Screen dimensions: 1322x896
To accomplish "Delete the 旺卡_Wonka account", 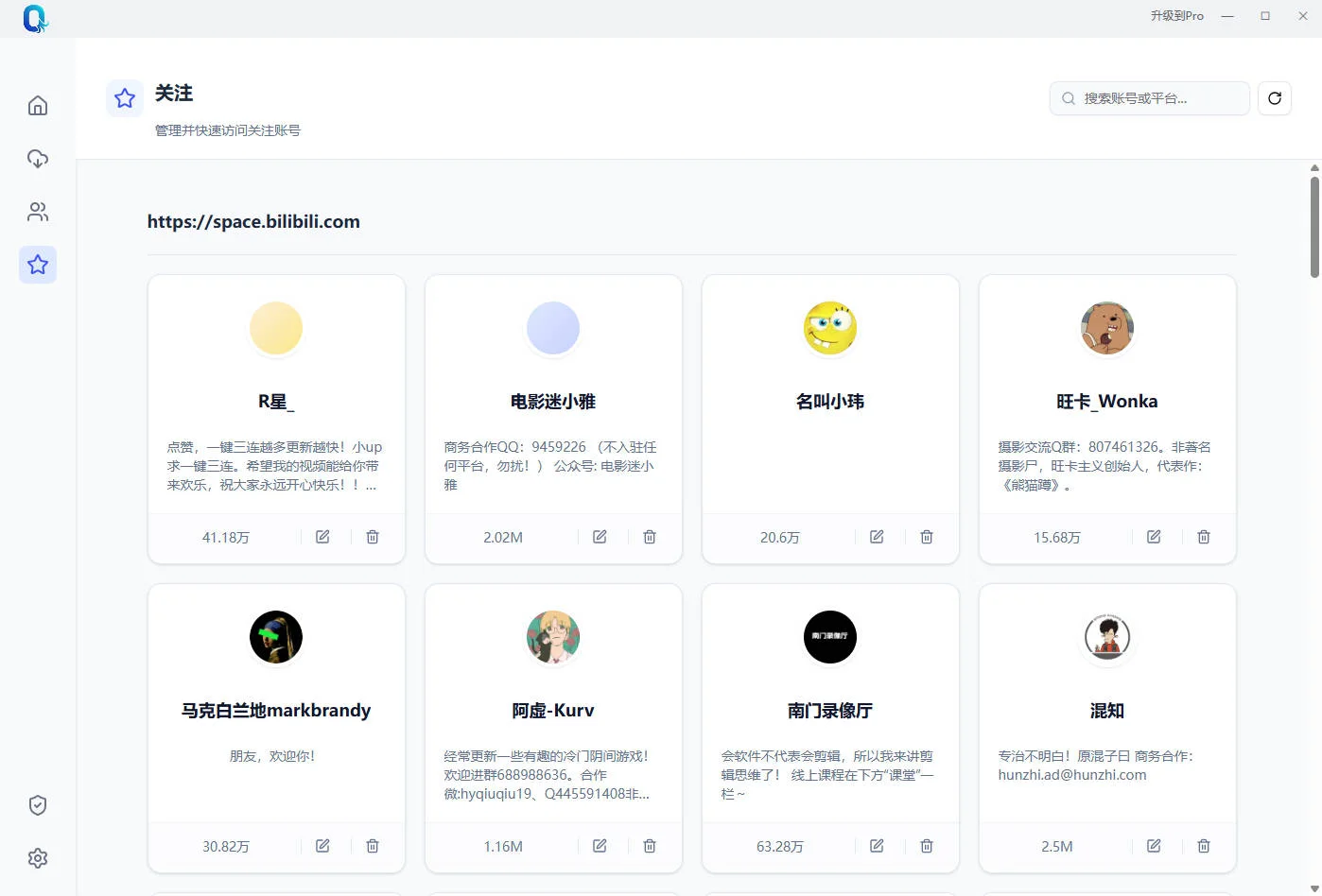I will click(x=1203, y=536).
